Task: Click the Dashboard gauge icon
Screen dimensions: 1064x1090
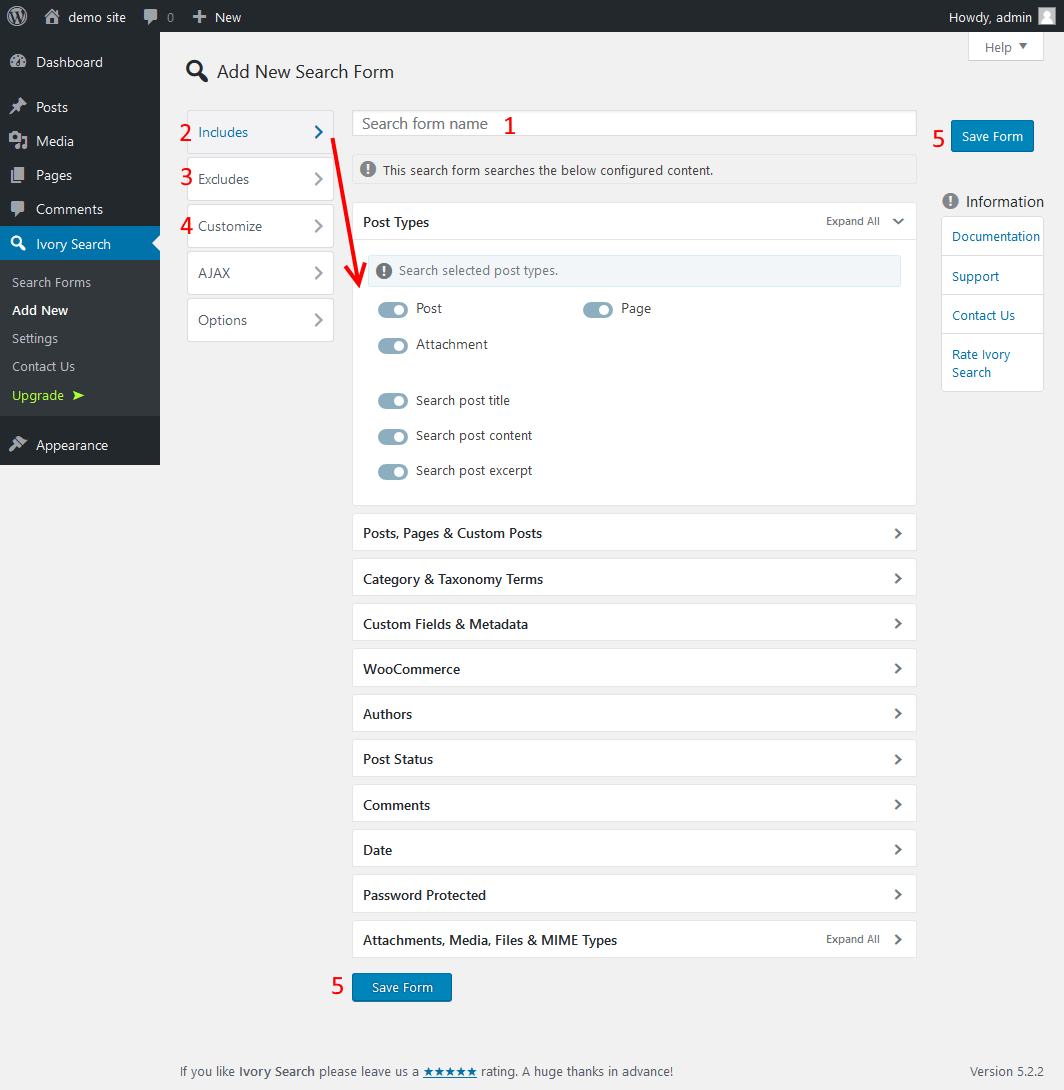Action: point(18,62)
